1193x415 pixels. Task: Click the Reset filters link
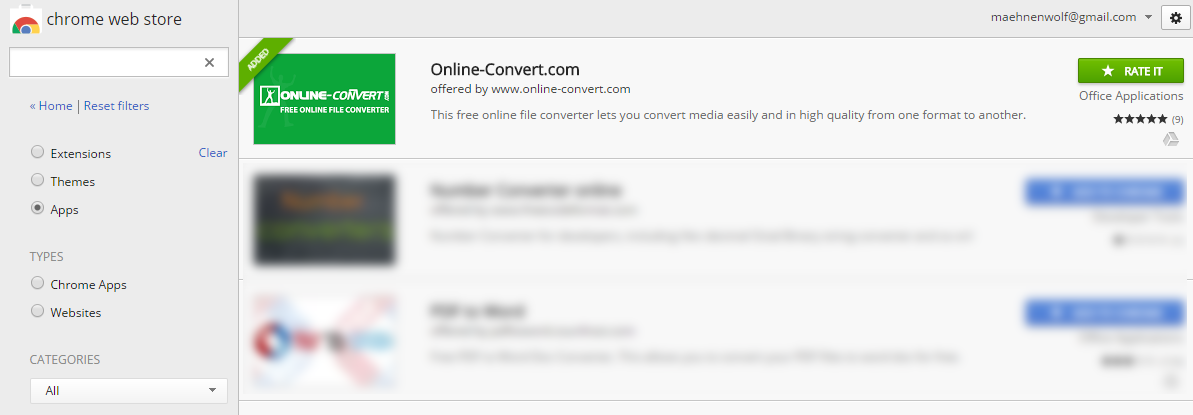click(116, 106)
